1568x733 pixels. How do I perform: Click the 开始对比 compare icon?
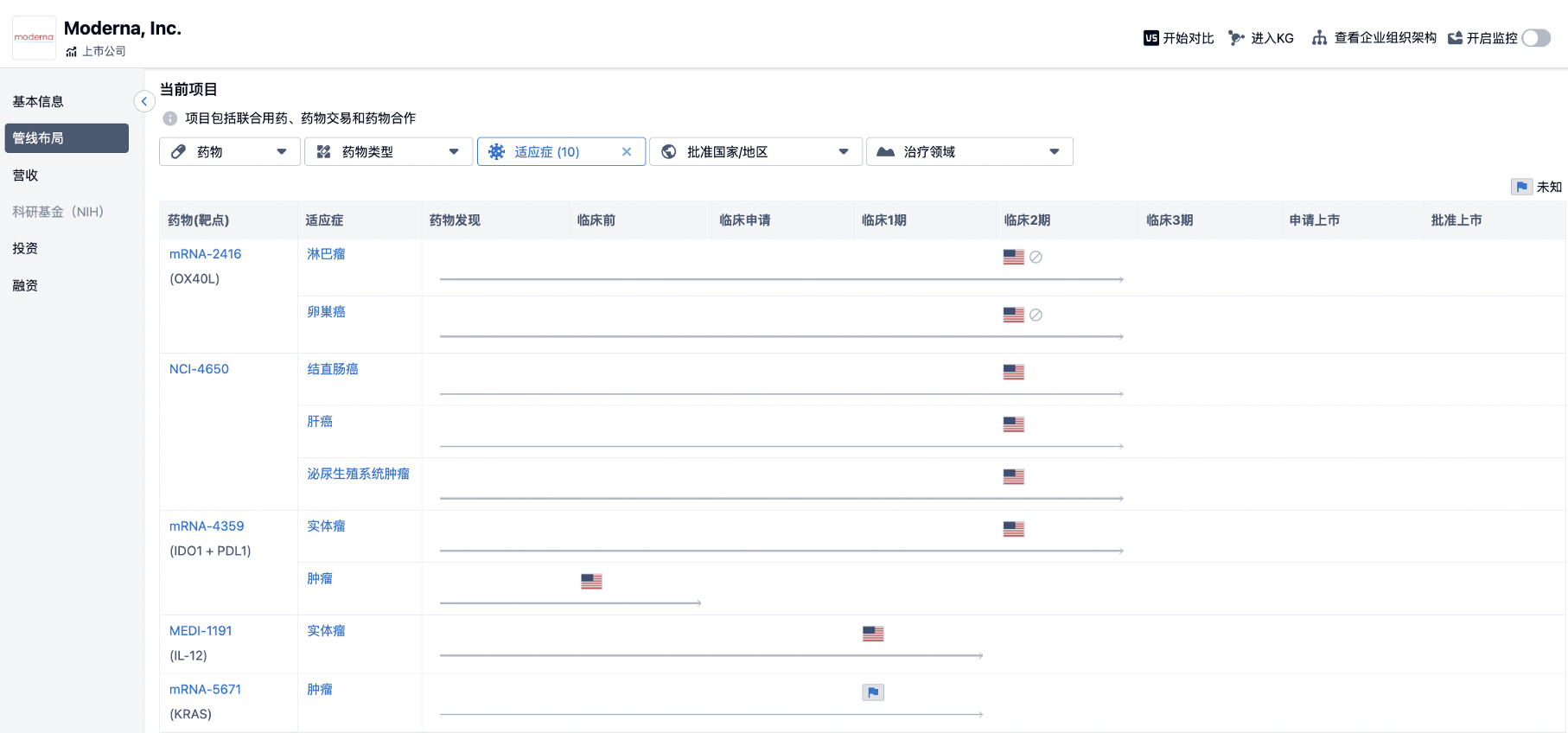(1151, 38)
